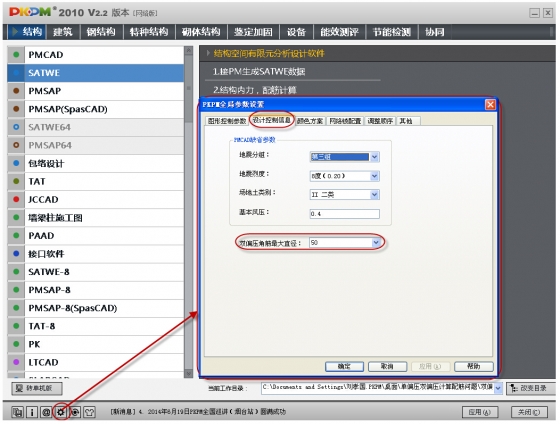Select the 能效测评 top menu tab
Screen dimensions: 560x424
(340, 32)
